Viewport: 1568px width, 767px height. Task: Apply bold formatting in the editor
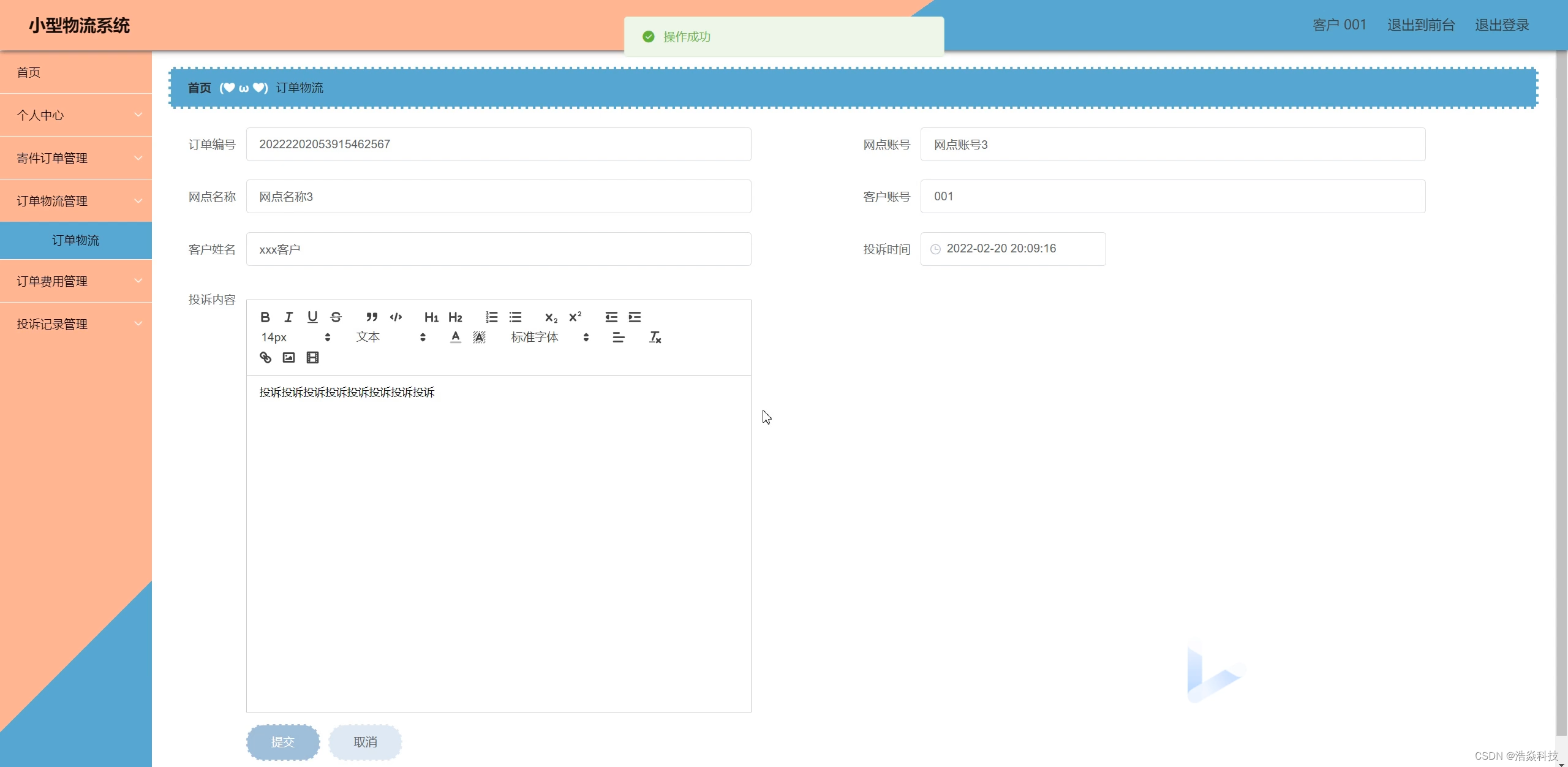(265, 317)
